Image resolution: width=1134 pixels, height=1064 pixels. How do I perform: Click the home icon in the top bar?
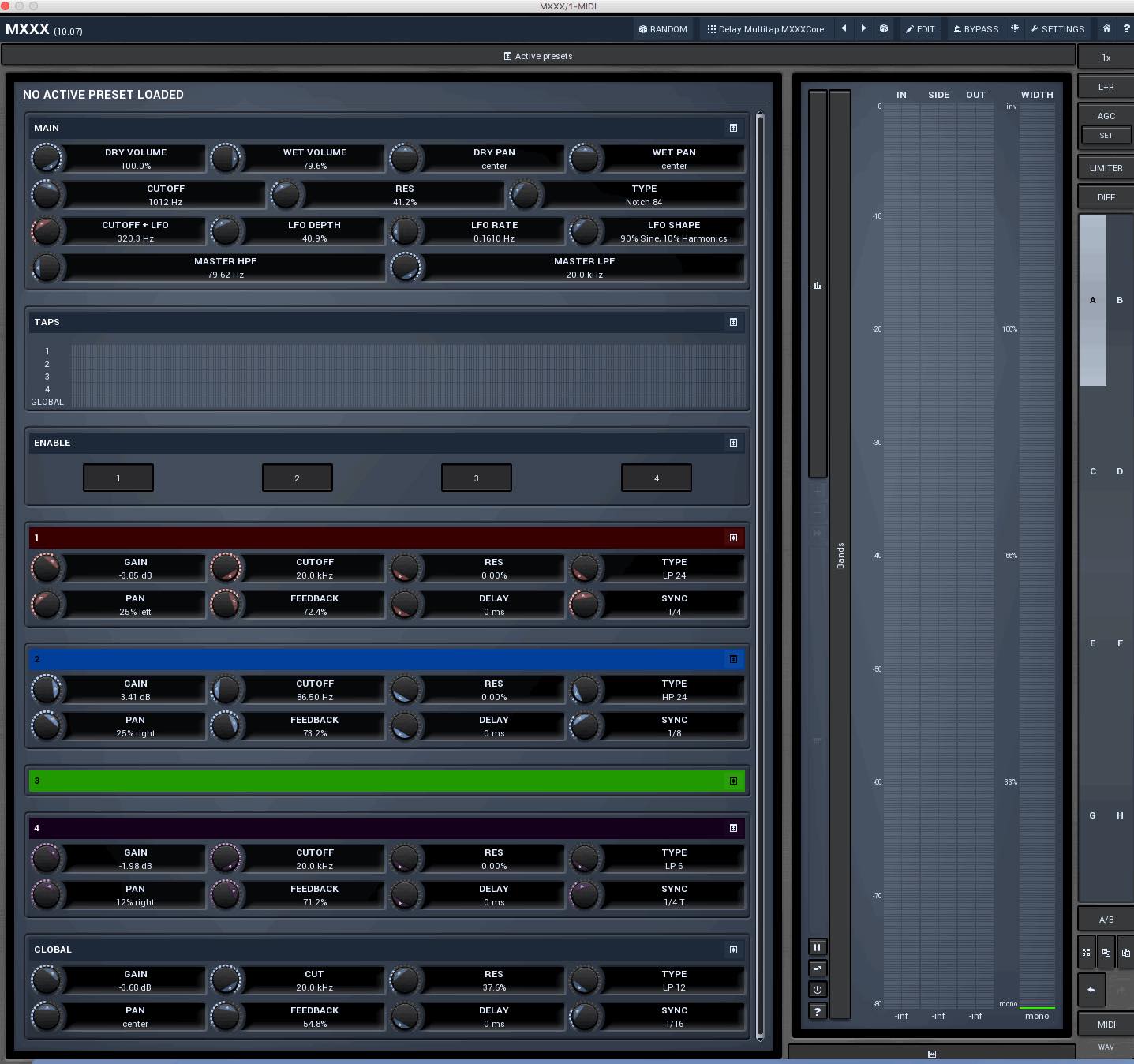point(1106,28)
